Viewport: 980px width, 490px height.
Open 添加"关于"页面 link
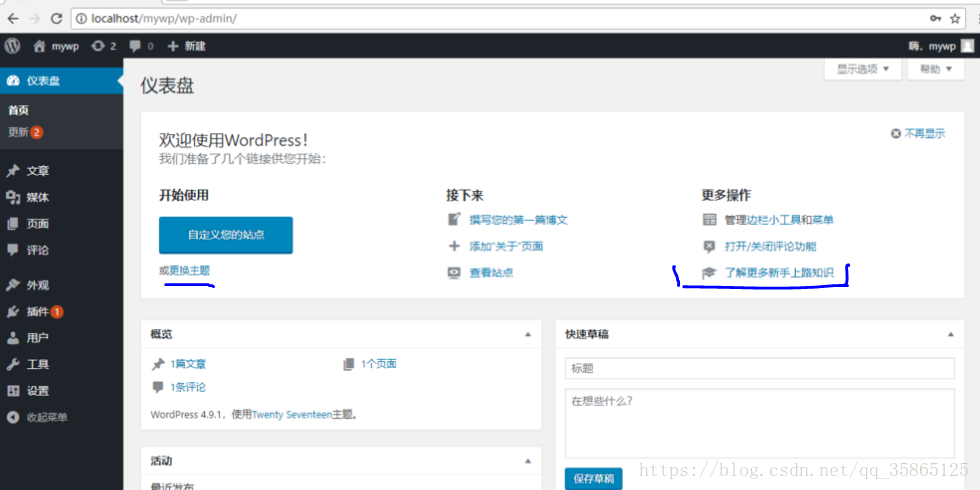point(506,246)
